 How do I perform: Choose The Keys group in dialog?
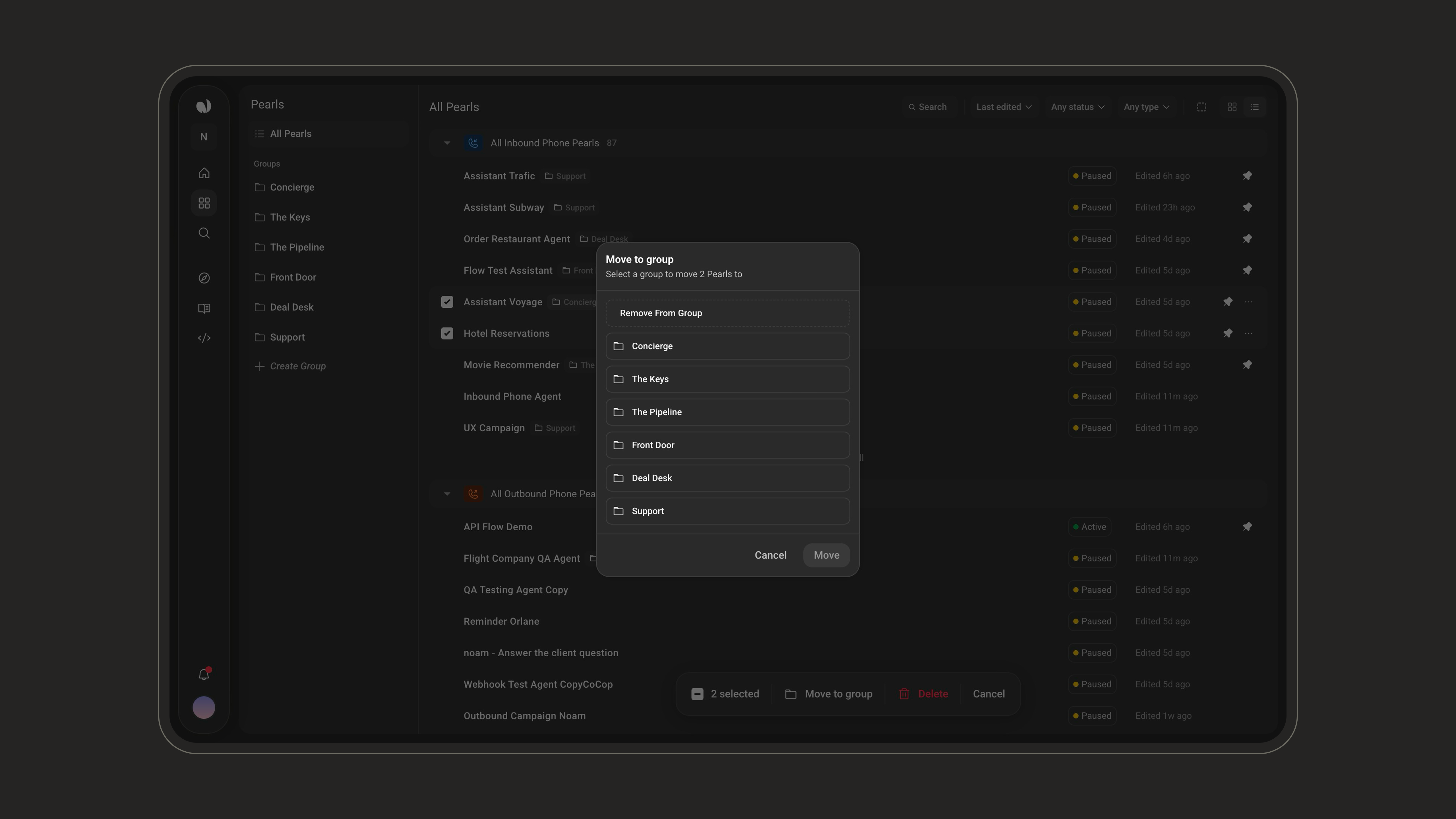coord(727,379)
